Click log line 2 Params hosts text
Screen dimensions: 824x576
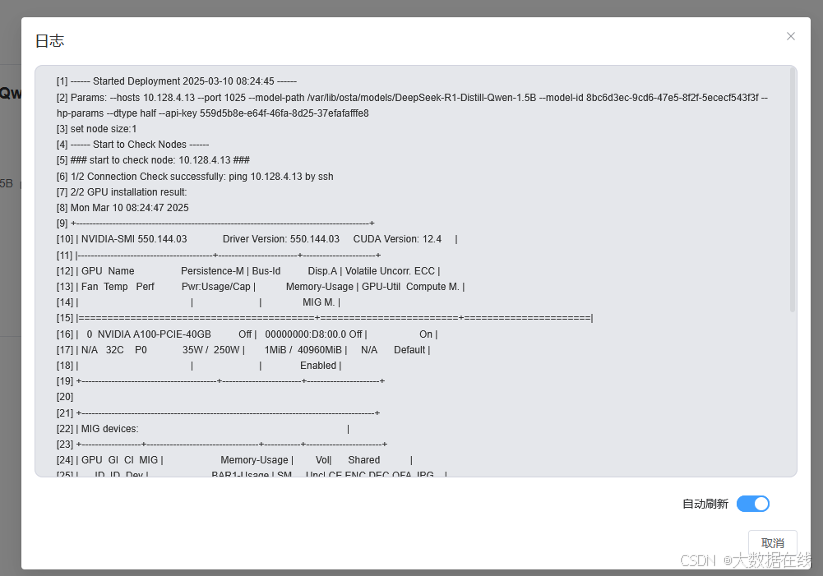pos(413,98)
